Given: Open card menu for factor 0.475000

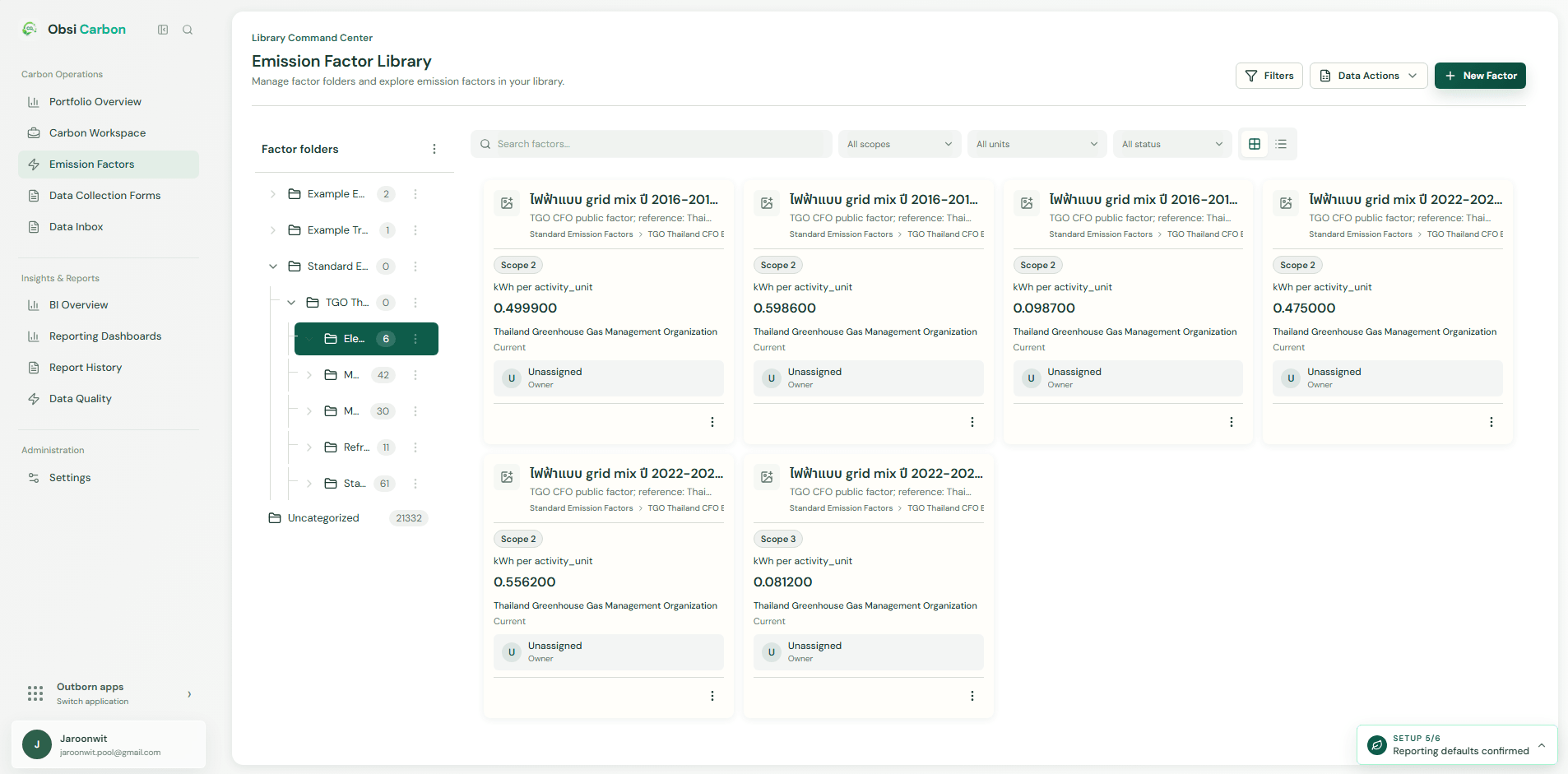Looking at the screenshot, I should click(x=1491, y=422).
